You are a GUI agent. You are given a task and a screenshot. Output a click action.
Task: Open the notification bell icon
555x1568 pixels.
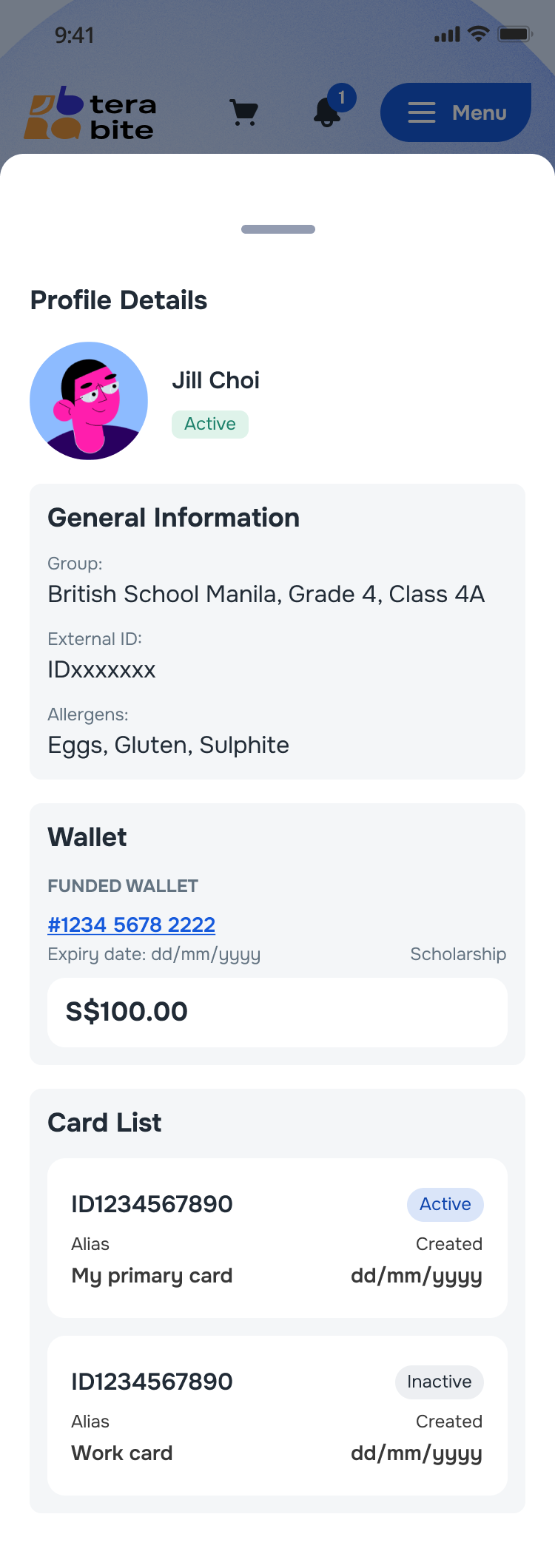tap(326, 112)
